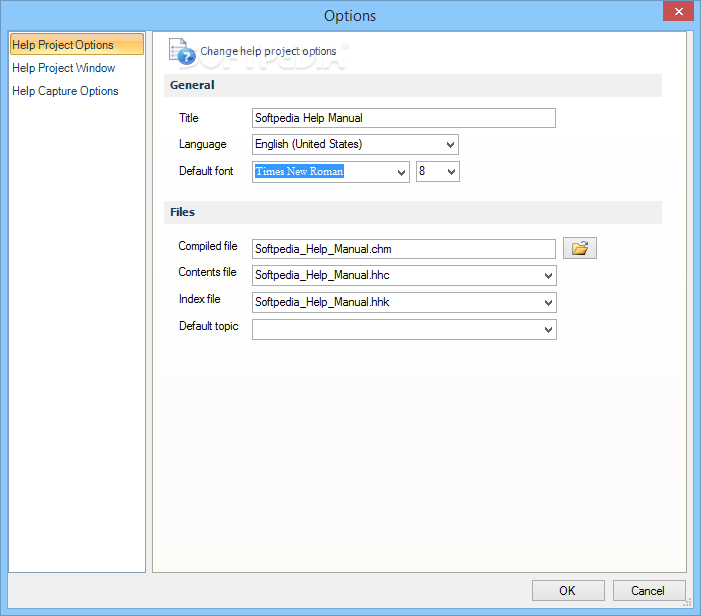Expand the Index file dropdown
This screenshot has height=616, width=701.
tap(548, 303)
